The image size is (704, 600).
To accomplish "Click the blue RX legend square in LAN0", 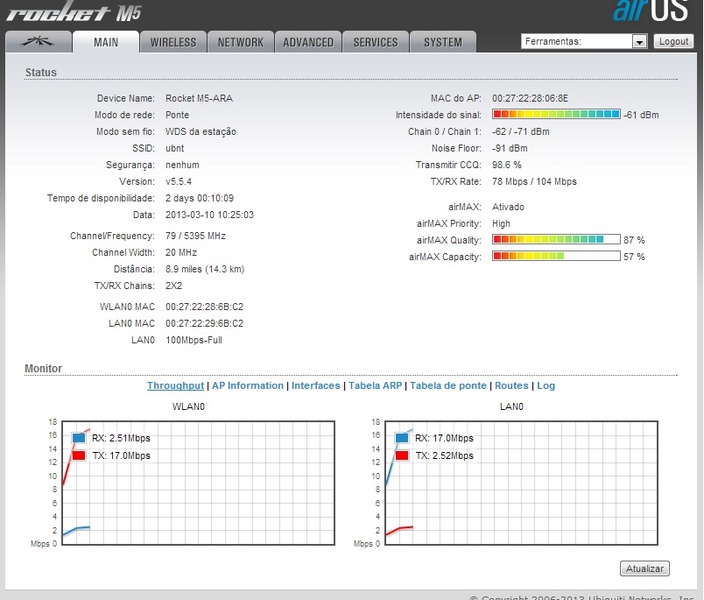I will tap(402, 437).
